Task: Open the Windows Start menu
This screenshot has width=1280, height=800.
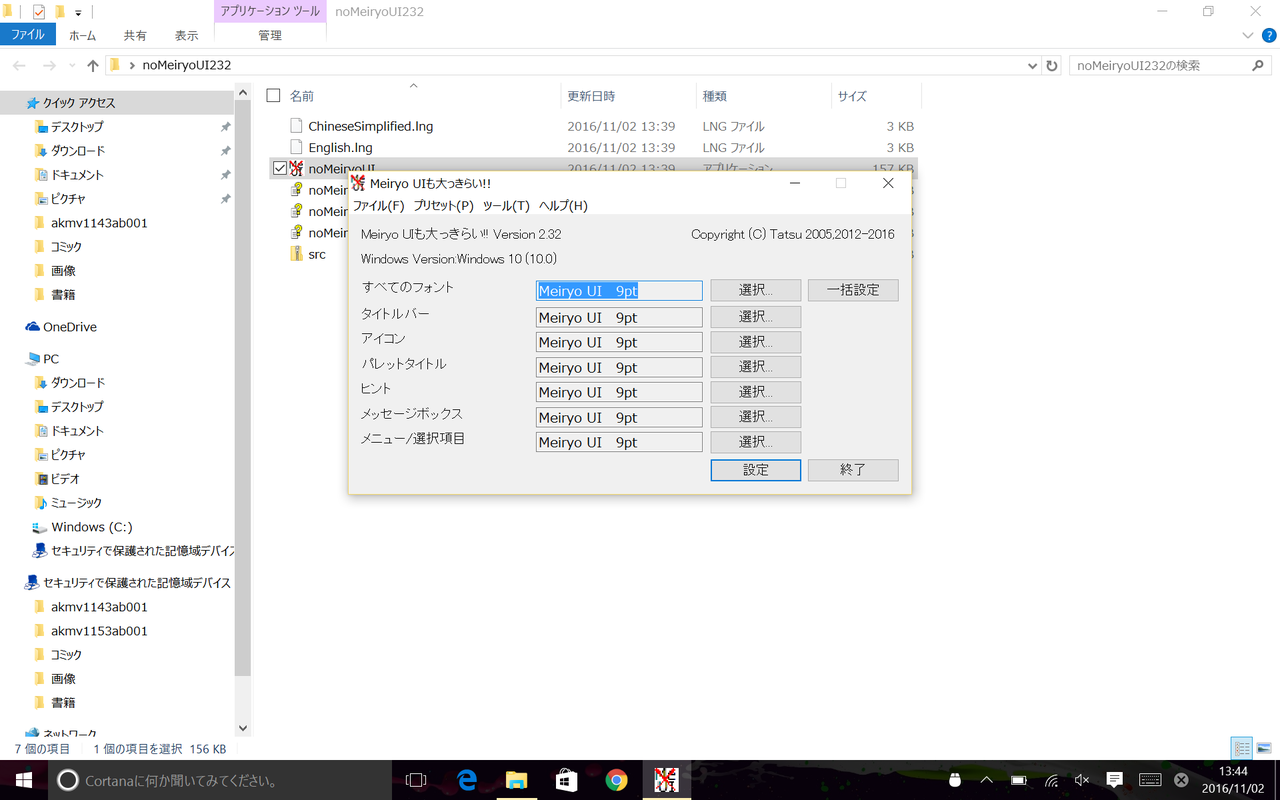Action: pyautogui.click(x=23, y=780)
